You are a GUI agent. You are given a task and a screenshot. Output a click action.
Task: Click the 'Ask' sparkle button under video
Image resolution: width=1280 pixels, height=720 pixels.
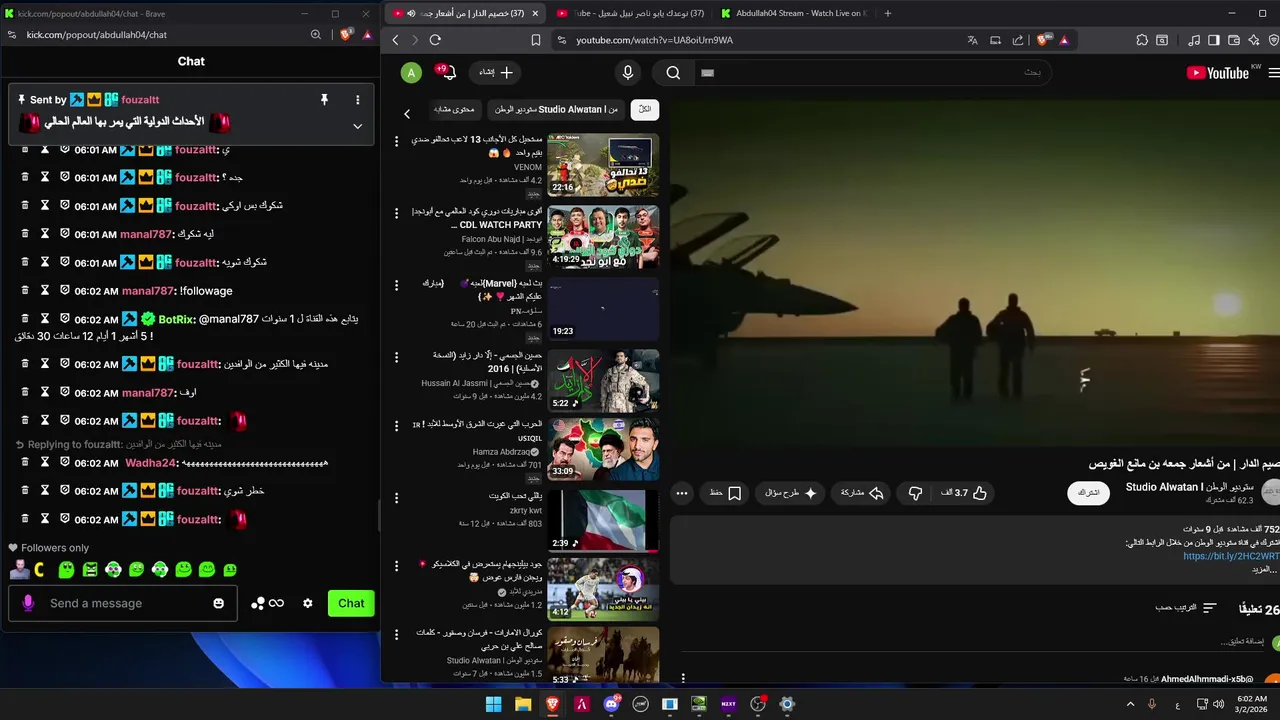pos(790,493)
